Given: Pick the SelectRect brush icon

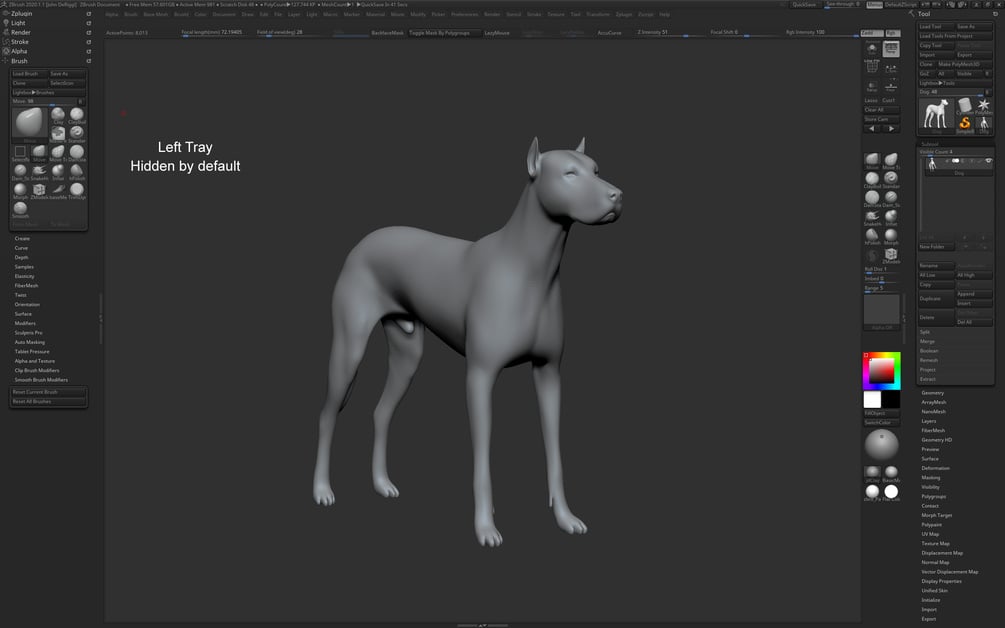Looking at the screenshot, I should (x=21, y=153).
